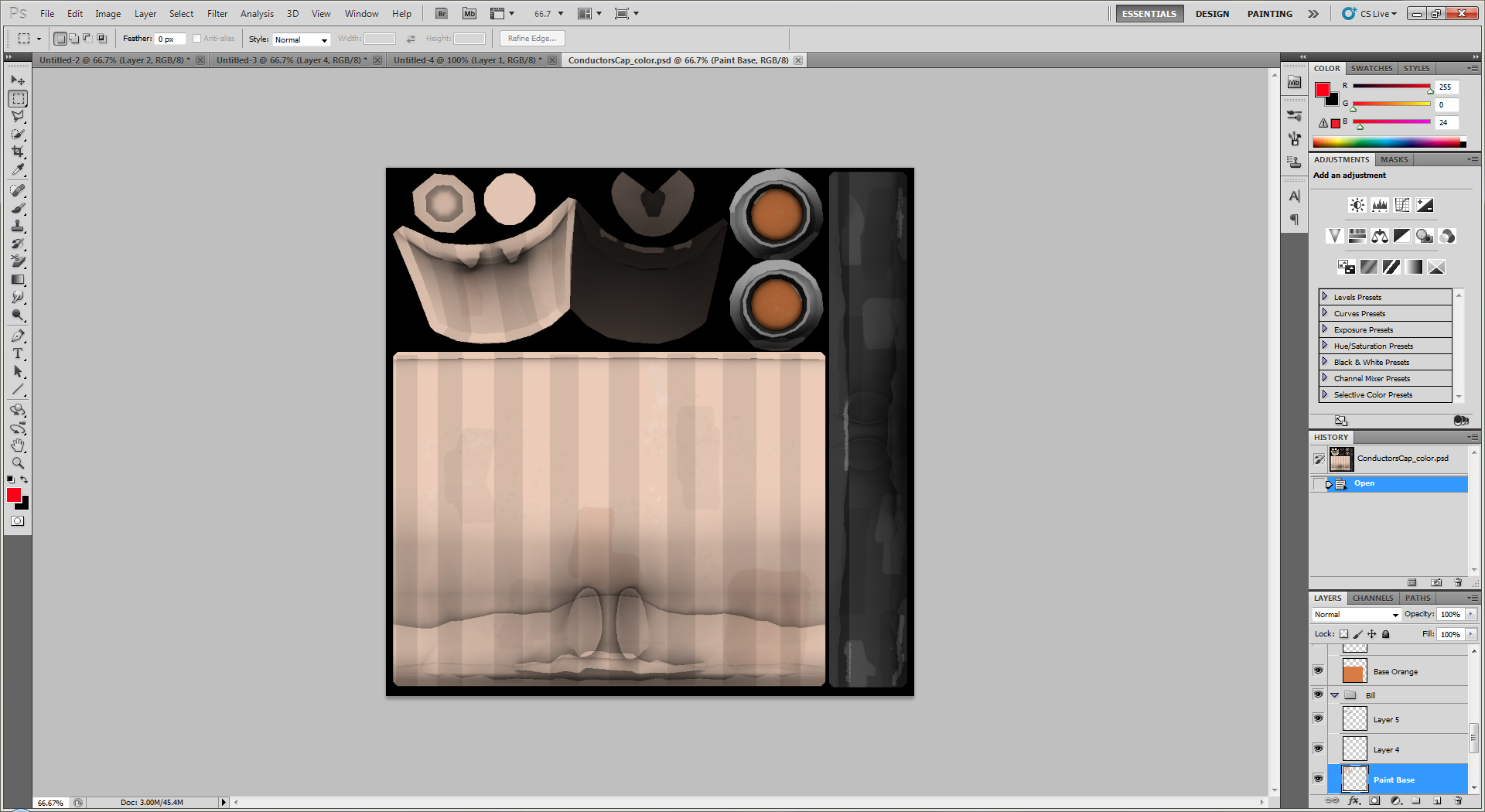Viewport: 1485px width, 812px height.
Task: Select the Eraser tool
Action: coord(18,261)
